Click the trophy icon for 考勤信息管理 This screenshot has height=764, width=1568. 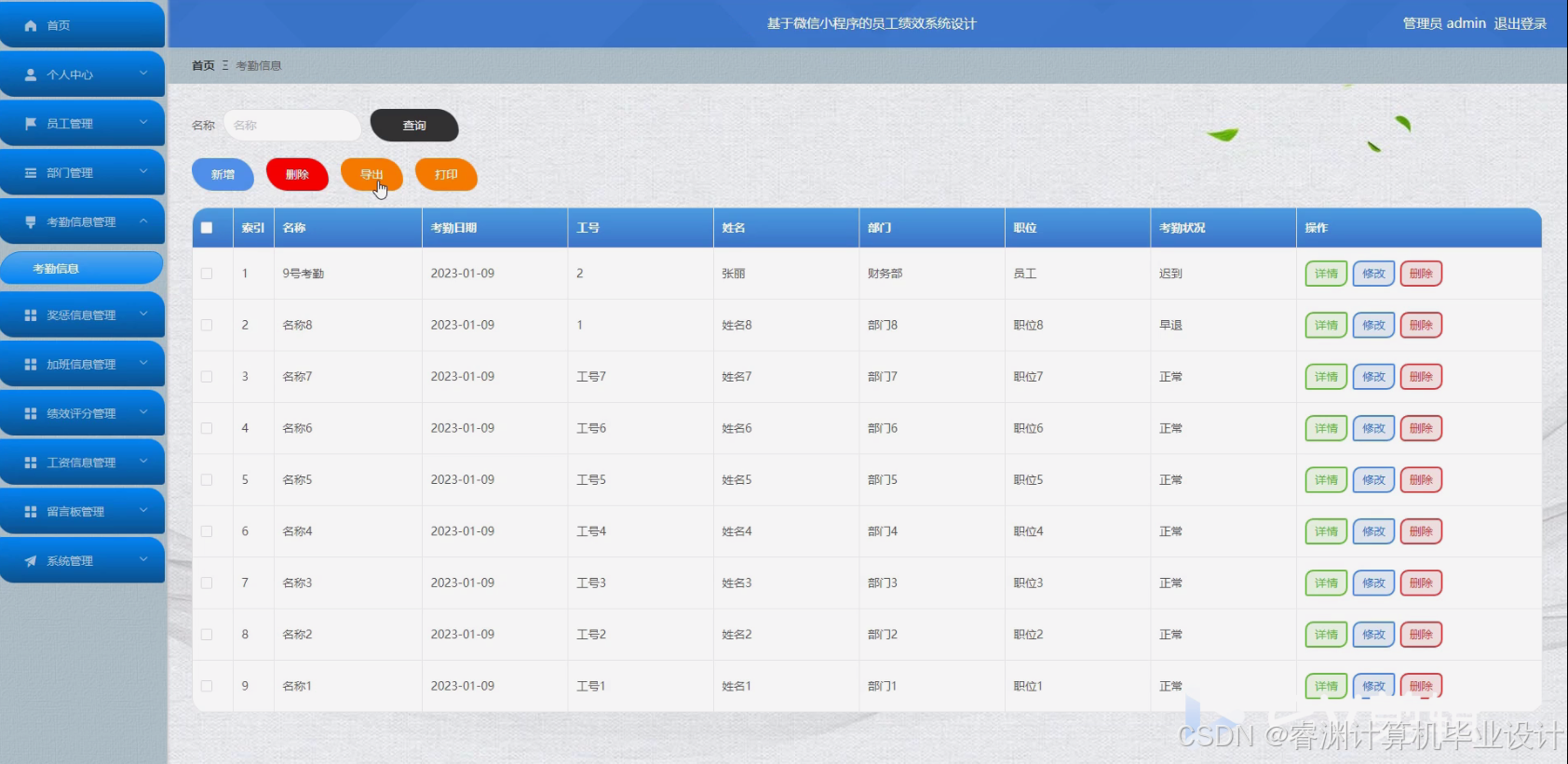click(x=31, y=222)
